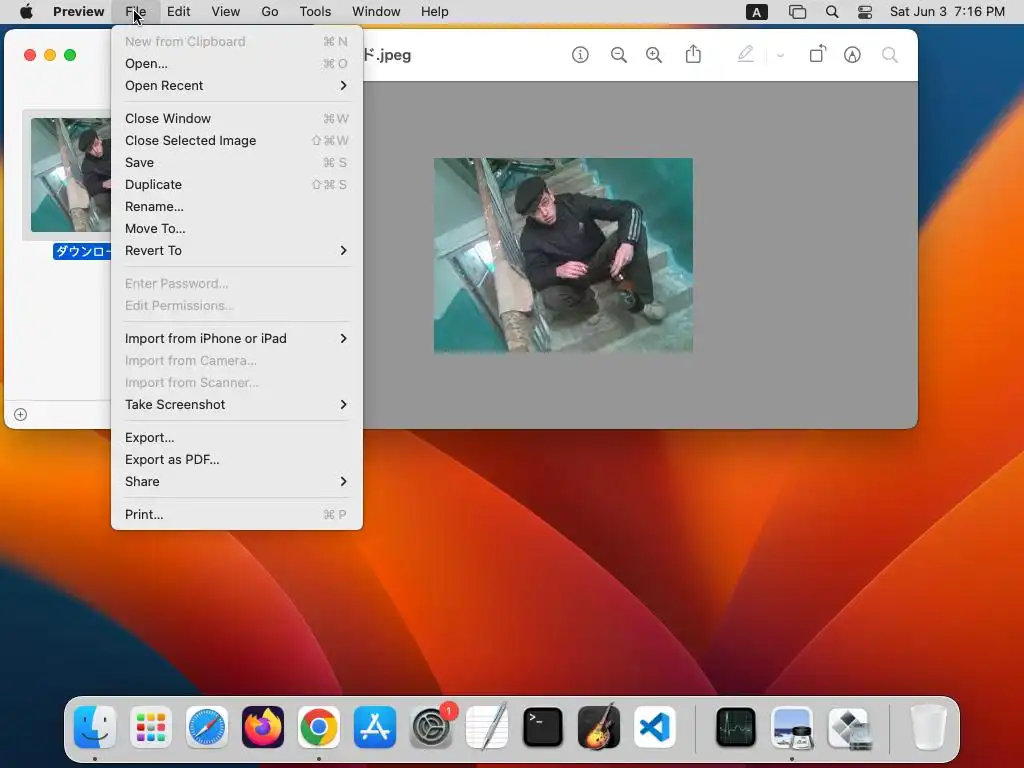Open Launchpad from the Dock
The height and width of the screenshot is (768, 1024).
(151, 727)
